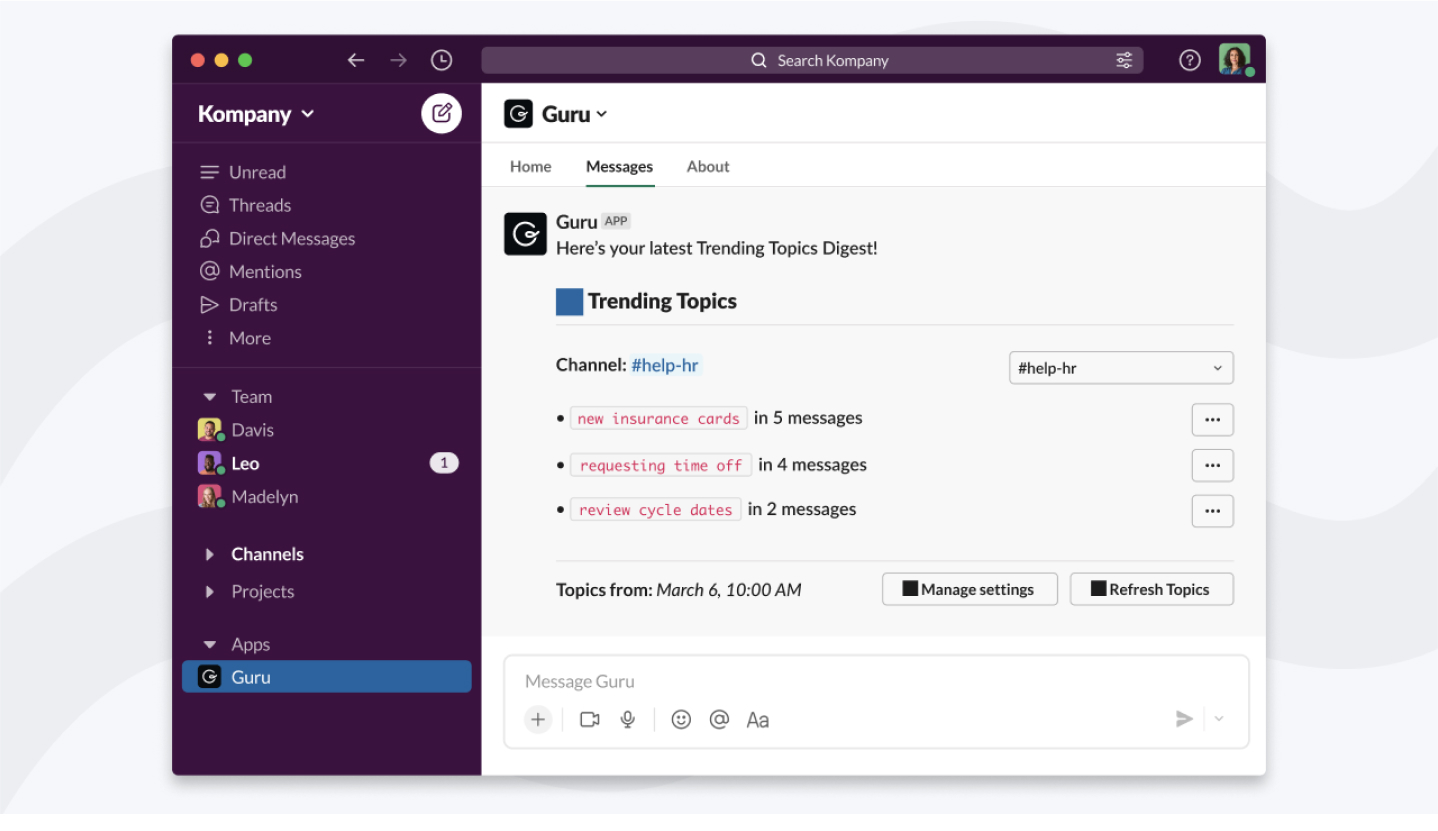The width and height of the screenshot is (1438, 831).
Task: Click the 'new insurance cards' topic tag
Action: coord(659,419)
